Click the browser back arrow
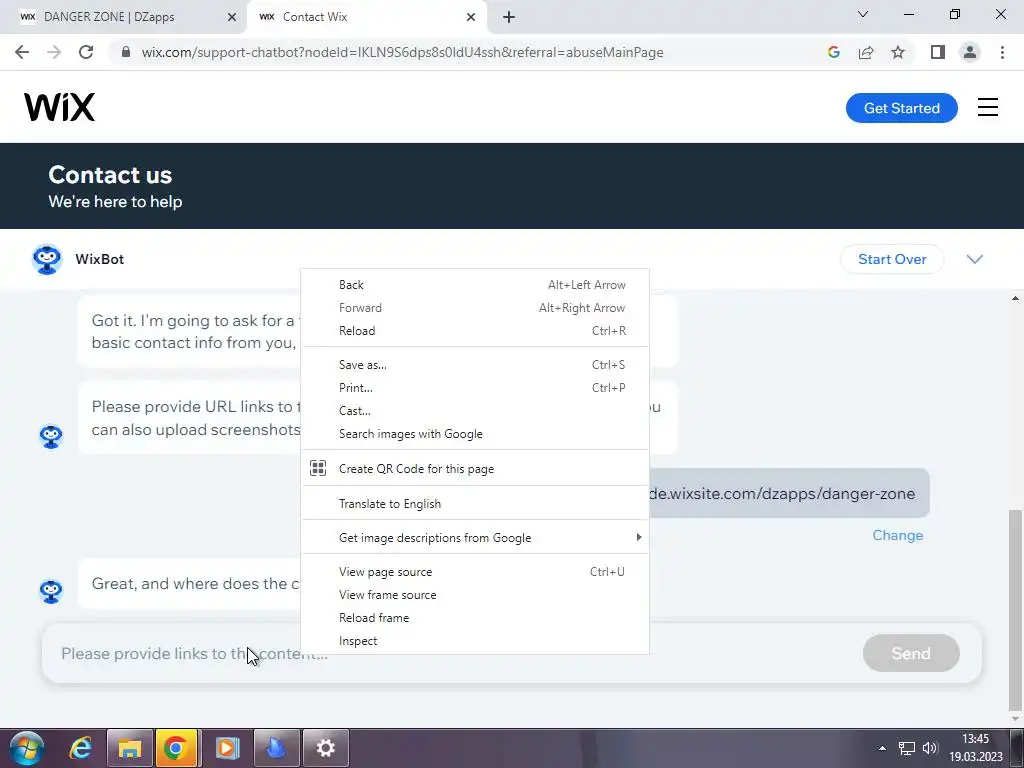The image size is (1024, 768). [22, 52]
